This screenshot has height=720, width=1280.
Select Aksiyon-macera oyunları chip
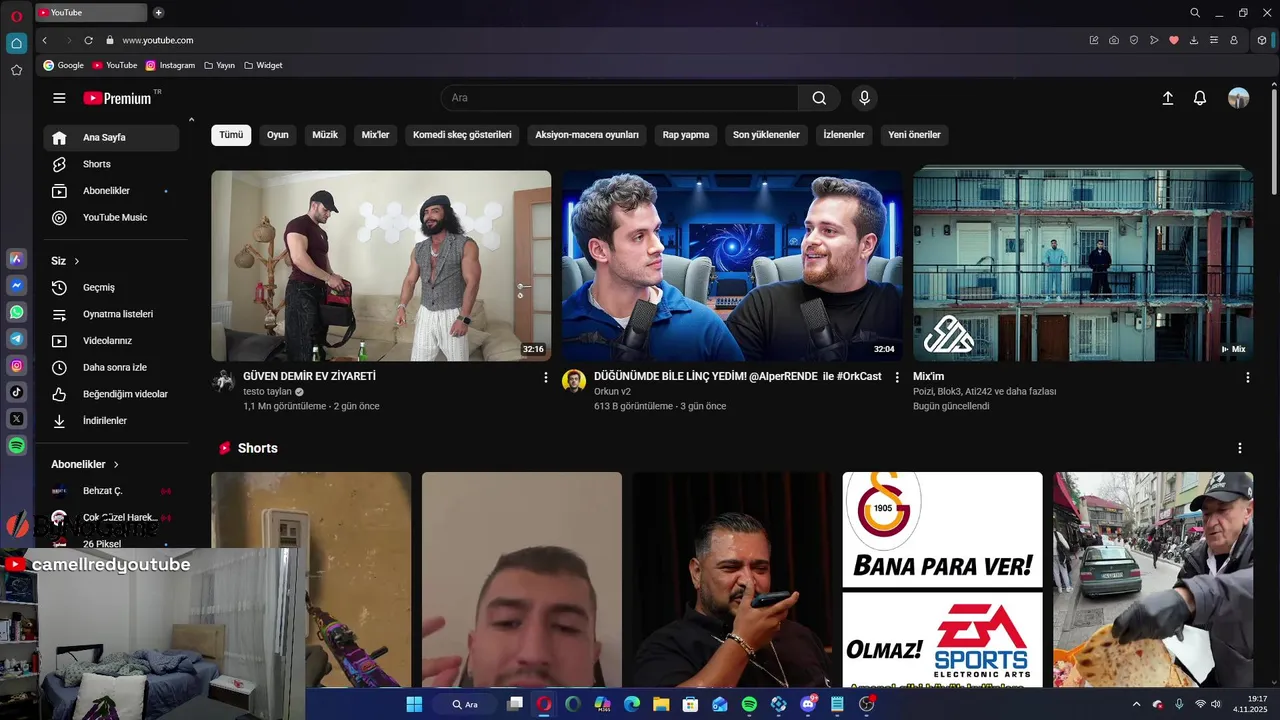pos(587,135)
